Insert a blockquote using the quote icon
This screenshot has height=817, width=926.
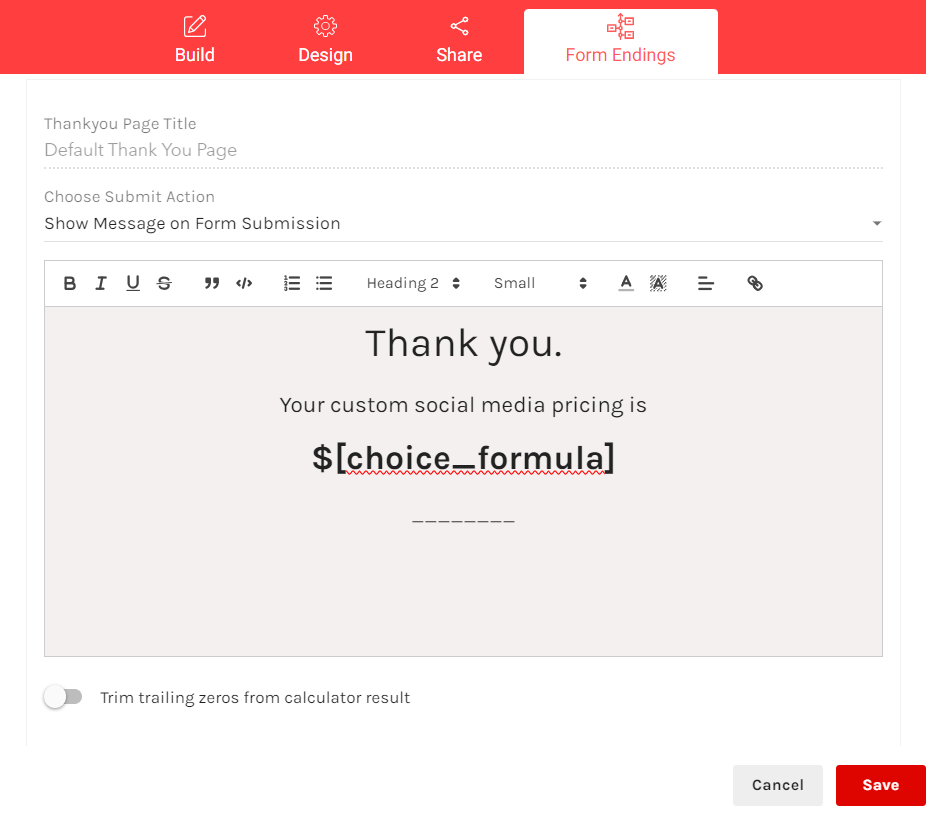(212, 283)
